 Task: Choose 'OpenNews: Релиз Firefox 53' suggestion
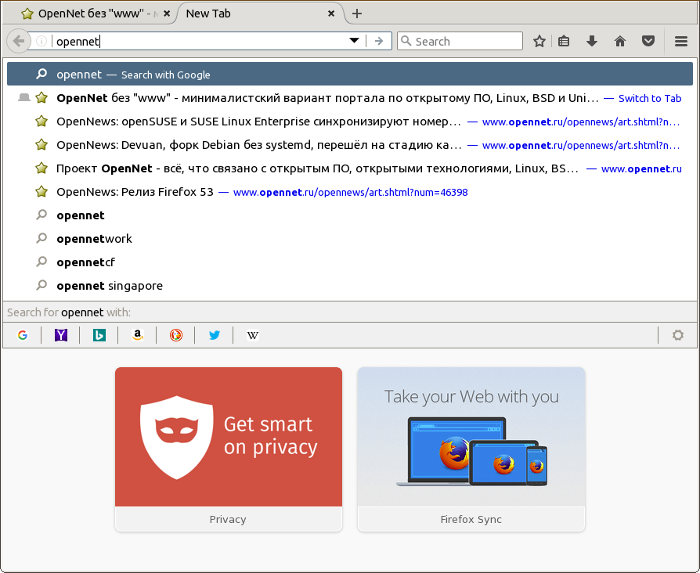(134, 192)
